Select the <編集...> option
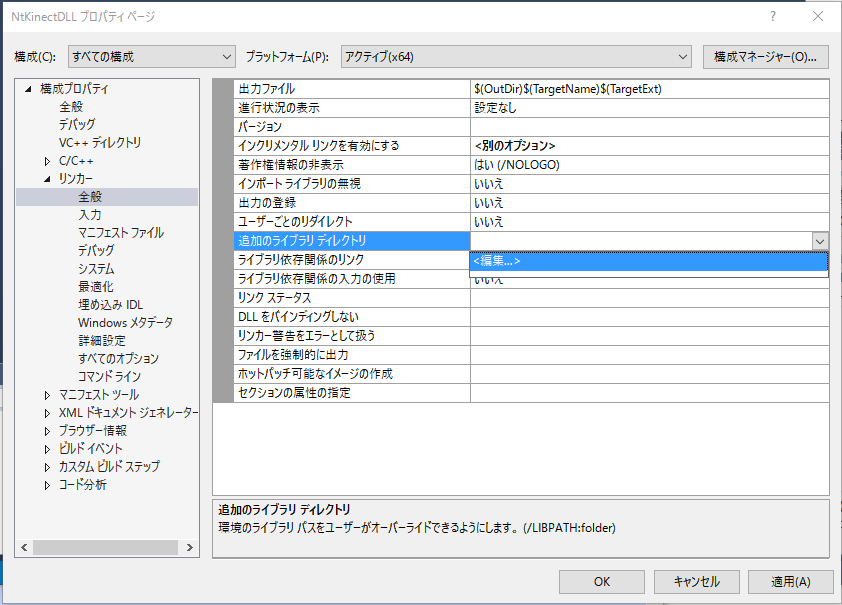The width and height of the screenshot is (842, 605). coord(497,261)
